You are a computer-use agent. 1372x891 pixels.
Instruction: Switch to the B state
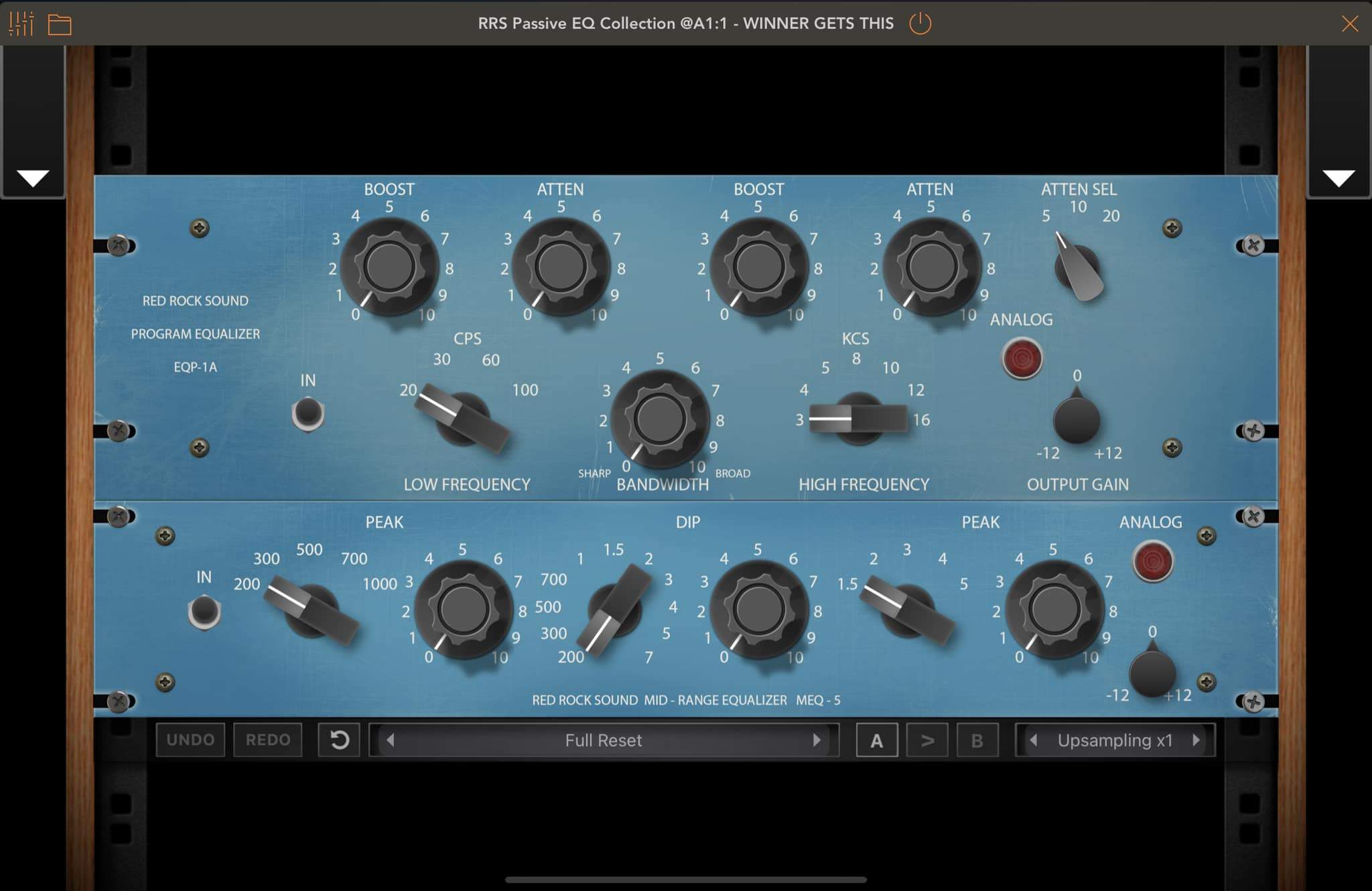(977, 740)
